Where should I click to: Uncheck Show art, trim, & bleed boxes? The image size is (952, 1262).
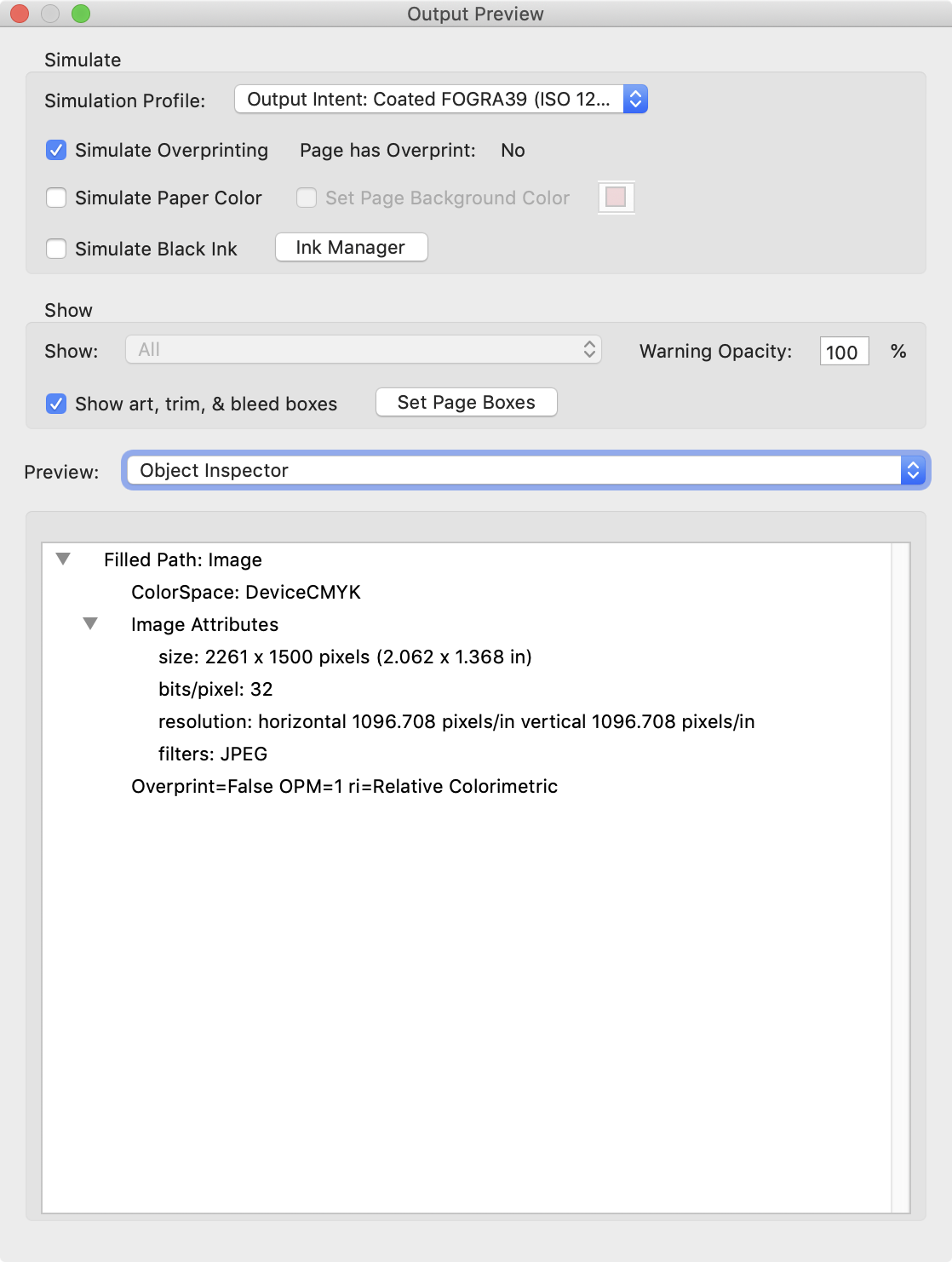[x=56, y=404]
